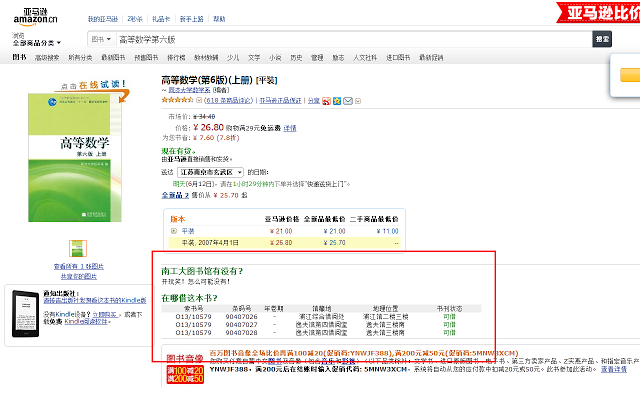
Task: Open the share options dropdown arrow
Action: tap(358, 101)
